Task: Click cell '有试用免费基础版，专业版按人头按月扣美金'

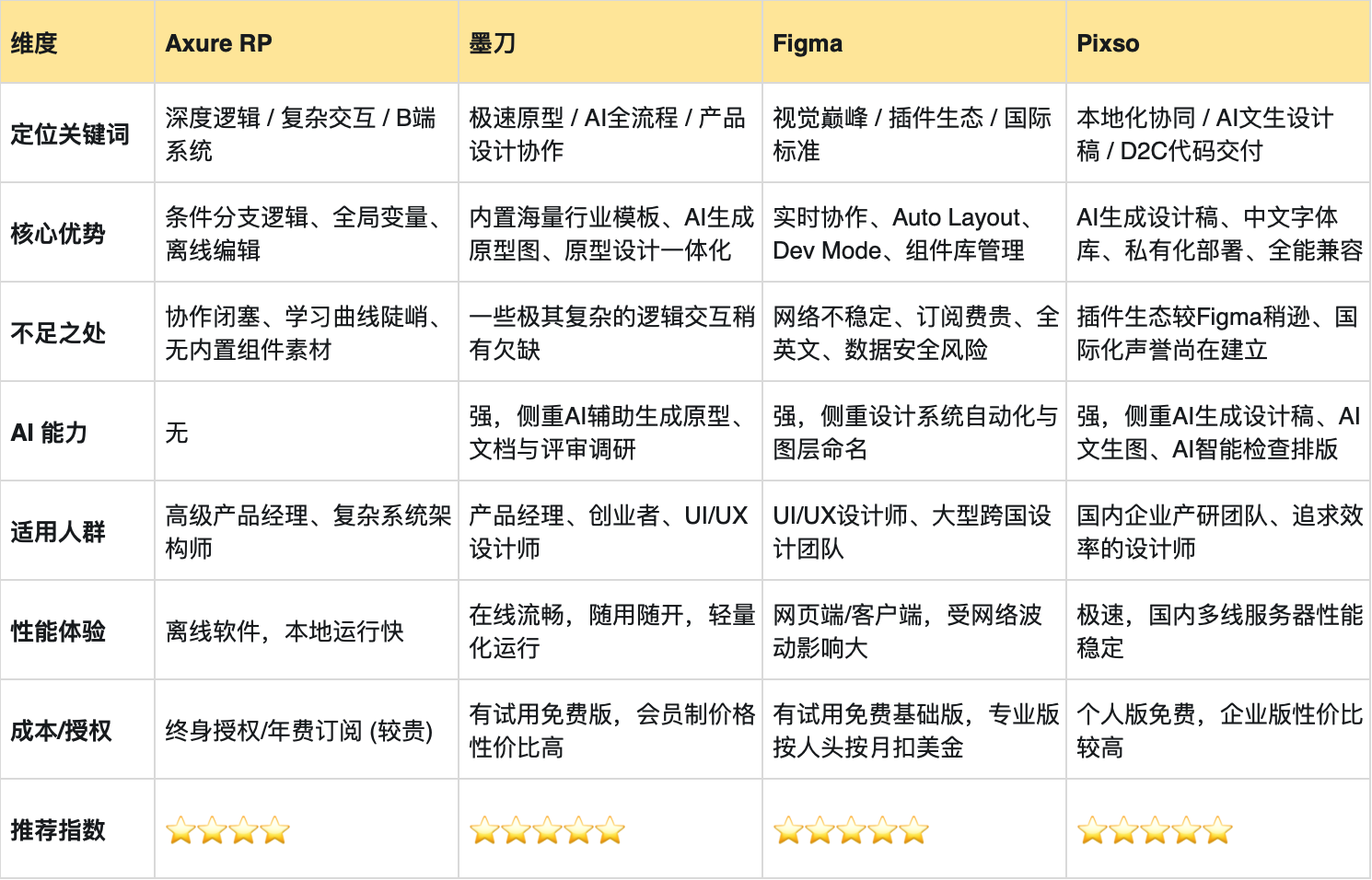Action: pos(914,730)
